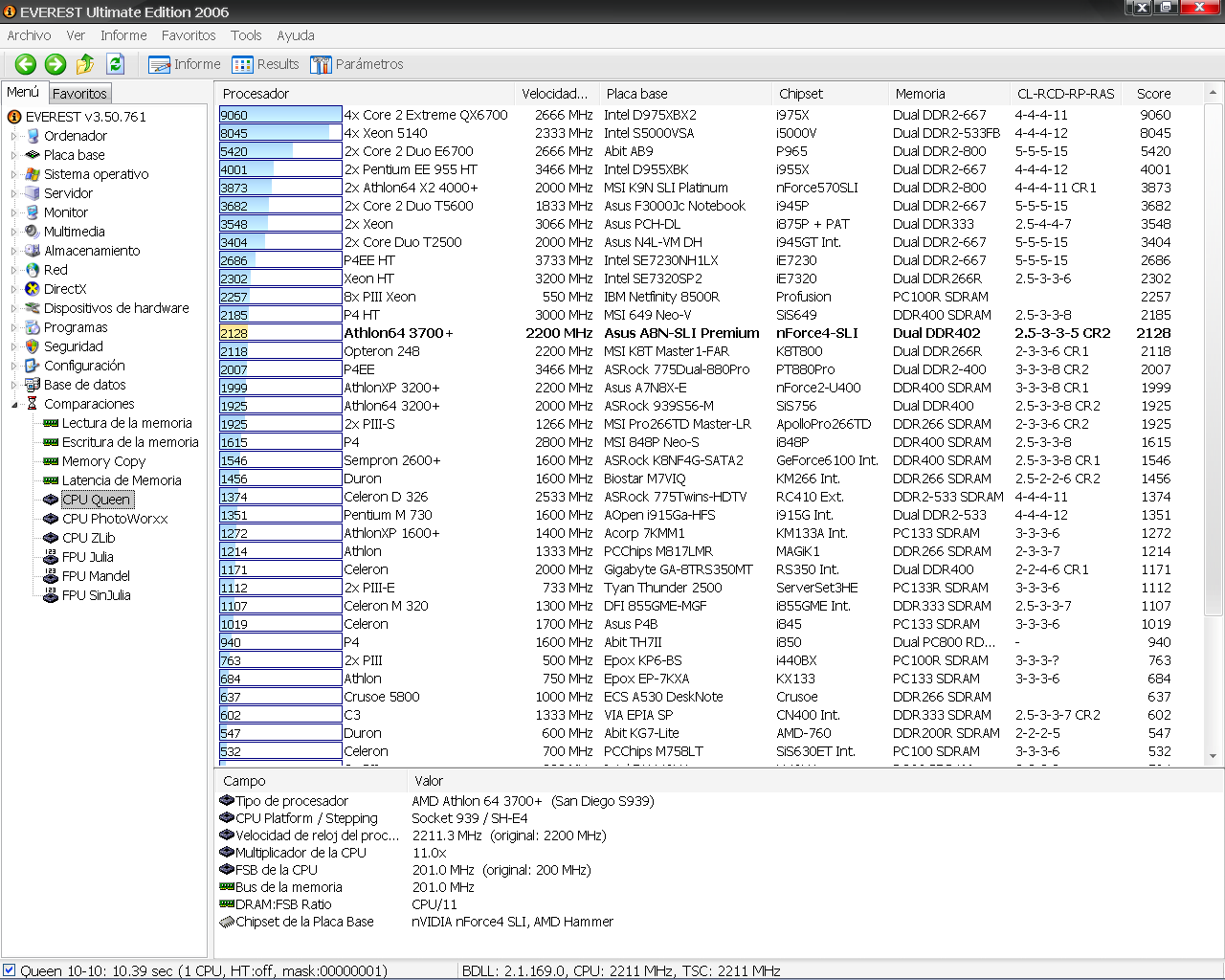Select the Athlon64 3700+ result row

(x=708, y=333)
